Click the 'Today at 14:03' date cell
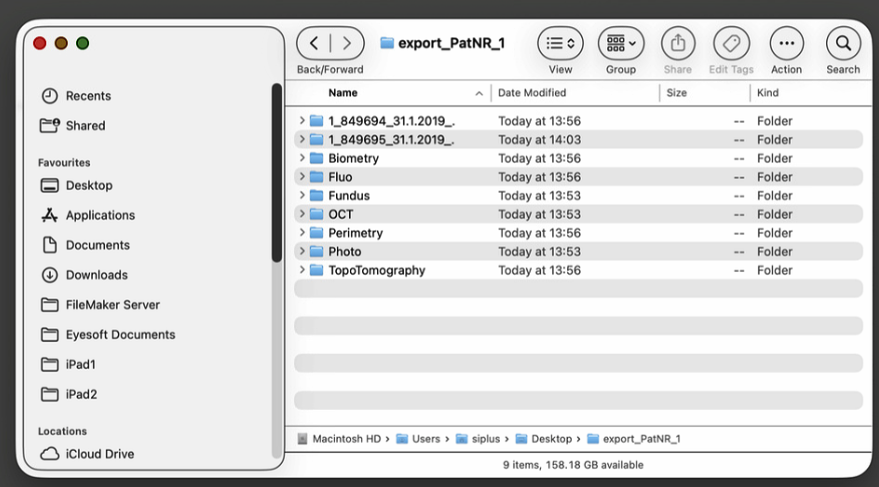Viewport: 879px width, 487px height. 539,140
